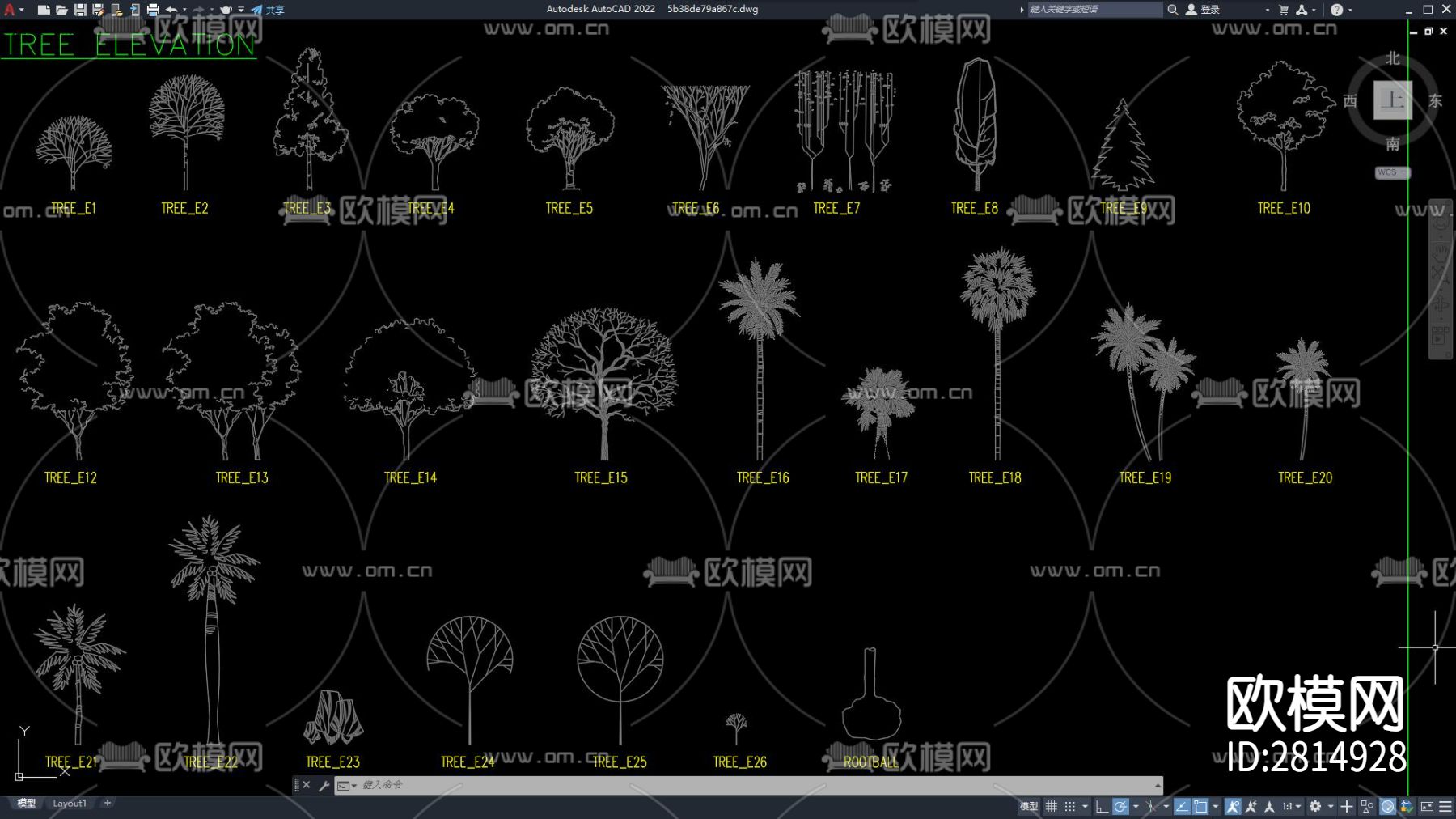Toggle object snap tracking
Viewport: 1456px width, 819px height.
pos(1182,806)
